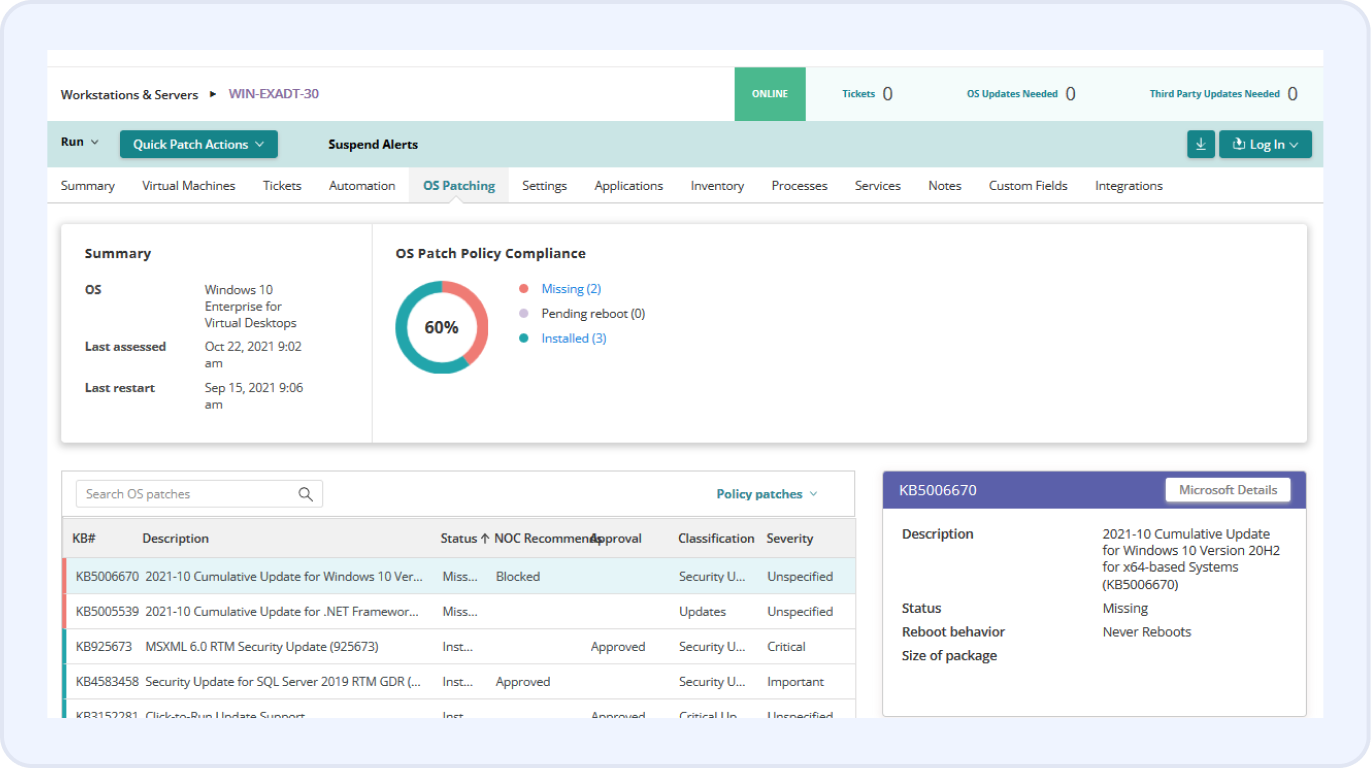This screenshot has height=768, width=1371.
Task: Click Third Party Updates Needed counter
Action: click(1223, 94)
